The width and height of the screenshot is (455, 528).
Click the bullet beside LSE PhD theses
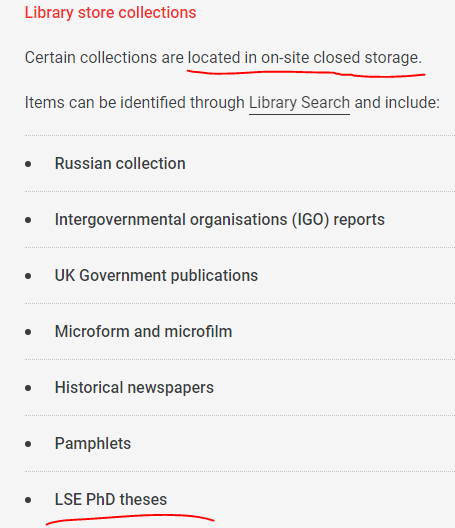(28, 500)
